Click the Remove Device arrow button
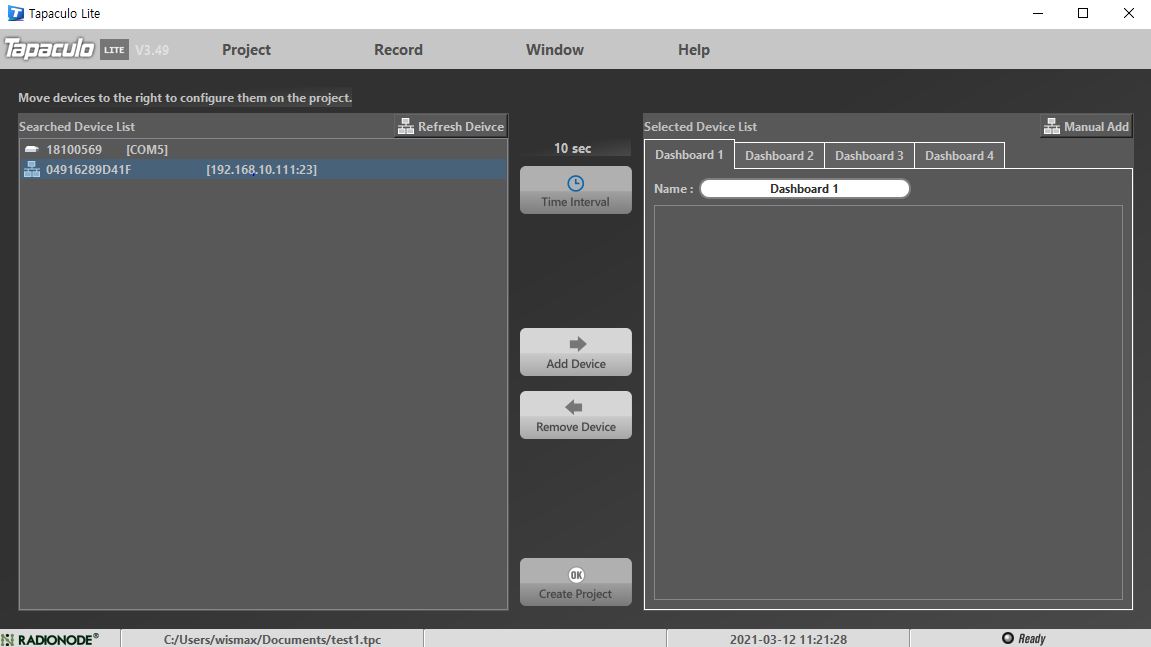Image resolution: width=1151 pixels, height=647 pixels. click(x=576, y=415)
